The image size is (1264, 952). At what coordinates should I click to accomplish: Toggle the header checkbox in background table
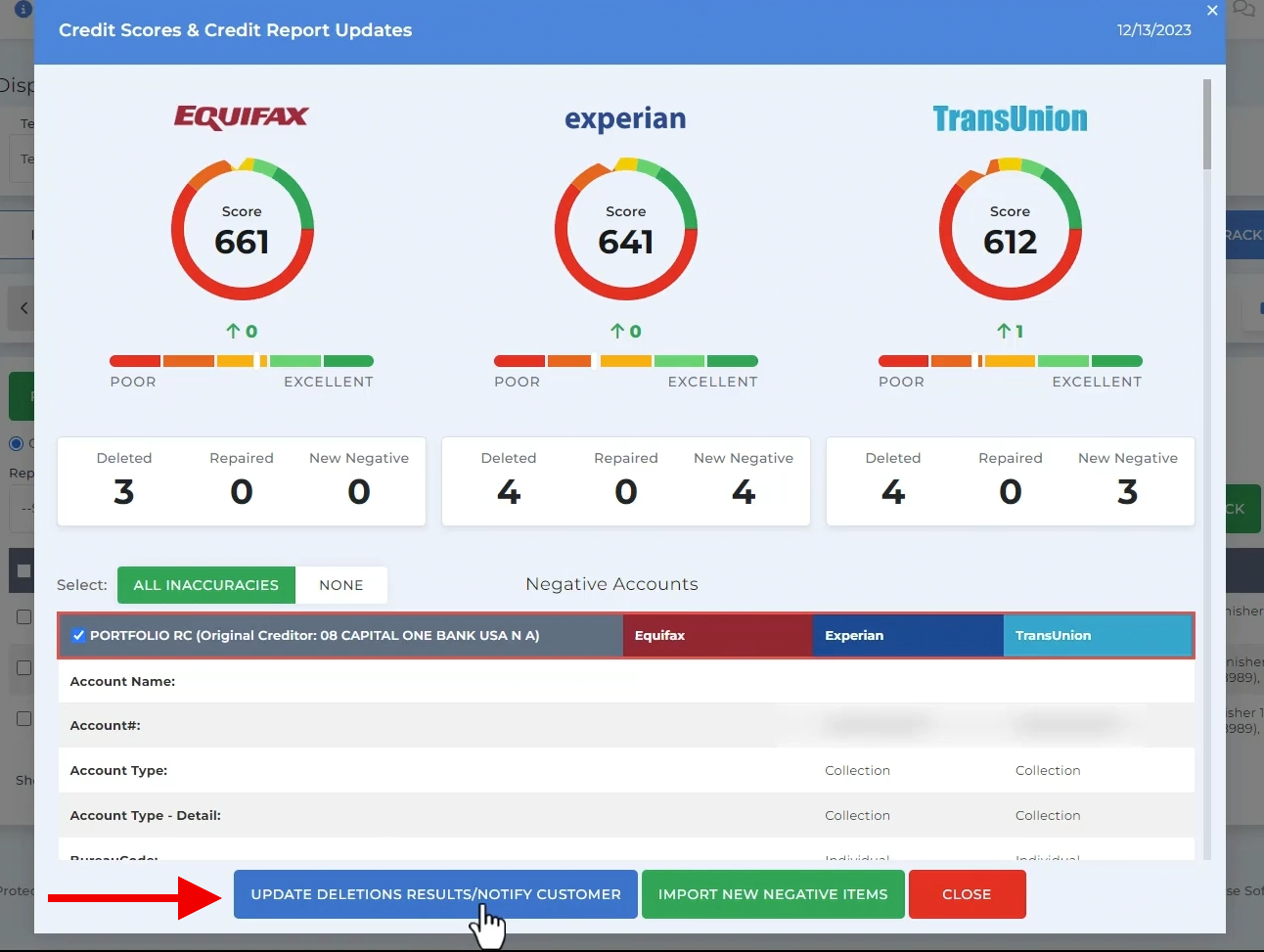(23, 570)
